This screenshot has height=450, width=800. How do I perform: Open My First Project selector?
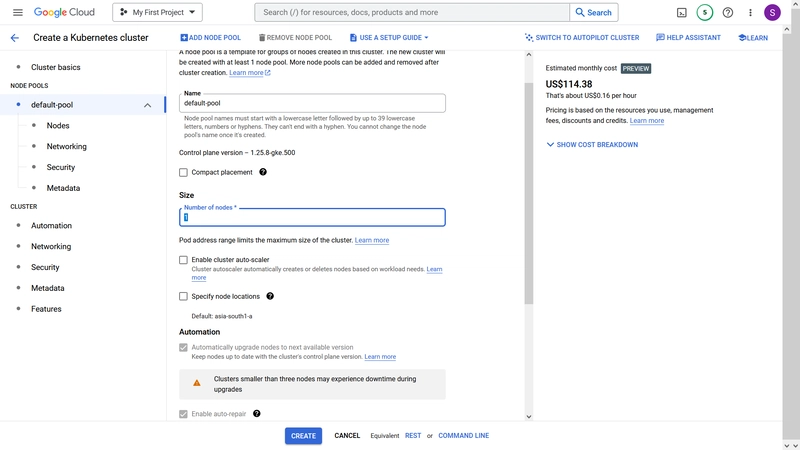click(x=157, y=12)
